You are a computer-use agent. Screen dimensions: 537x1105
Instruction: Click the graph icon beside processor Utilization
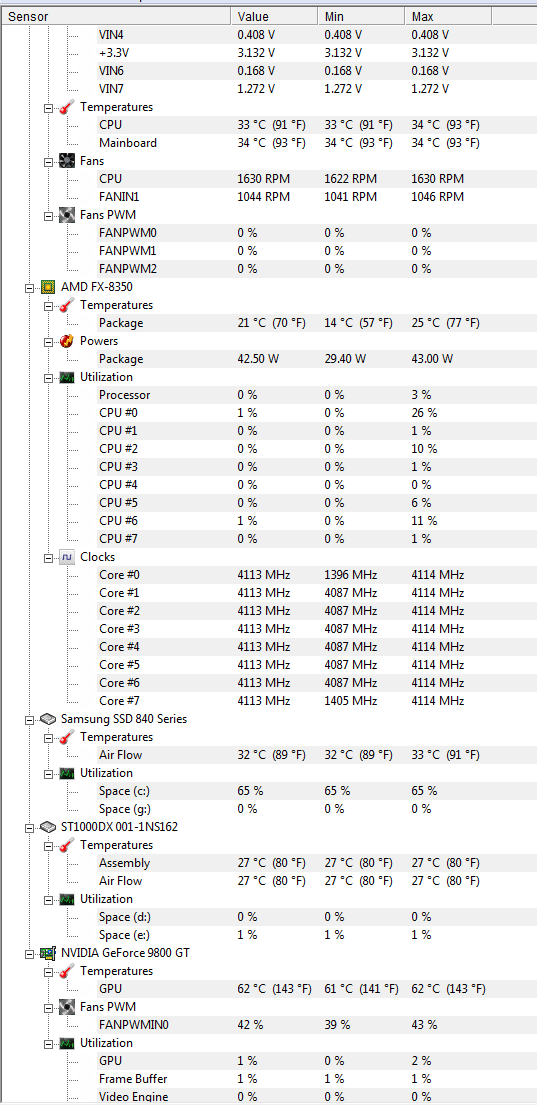click(68, 377)
